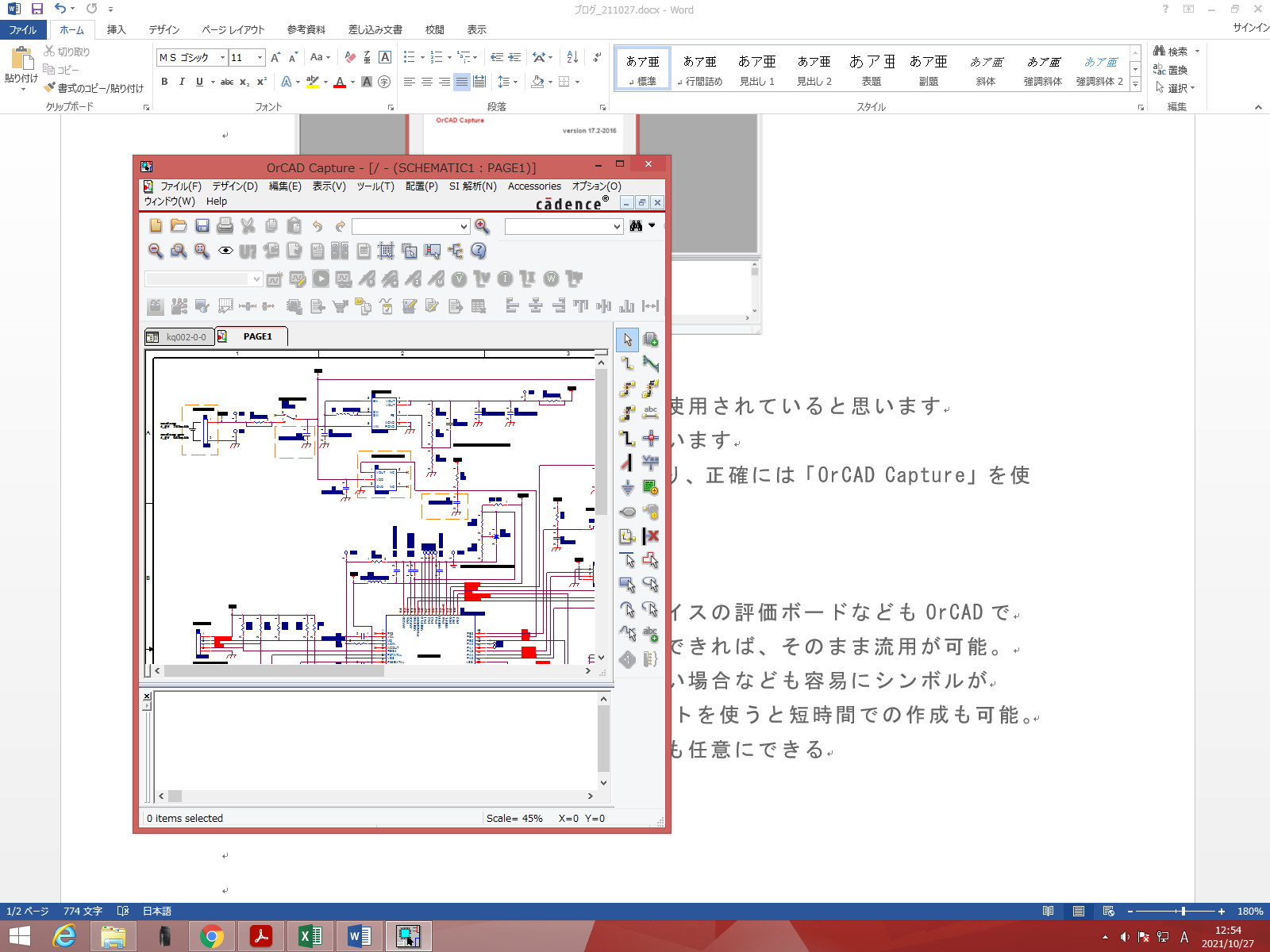
Task: Select the OrCAD place ground tool
Action: click(x=627, y=487)
